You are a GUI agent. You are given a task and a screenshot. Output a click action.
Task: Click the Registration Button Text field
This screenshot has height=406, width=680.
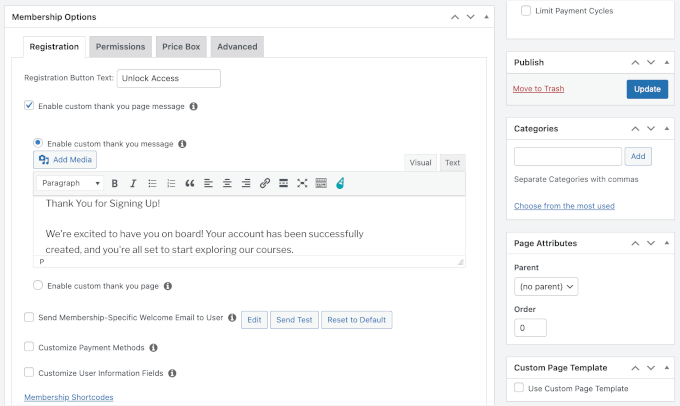click(x=168, y=78)
